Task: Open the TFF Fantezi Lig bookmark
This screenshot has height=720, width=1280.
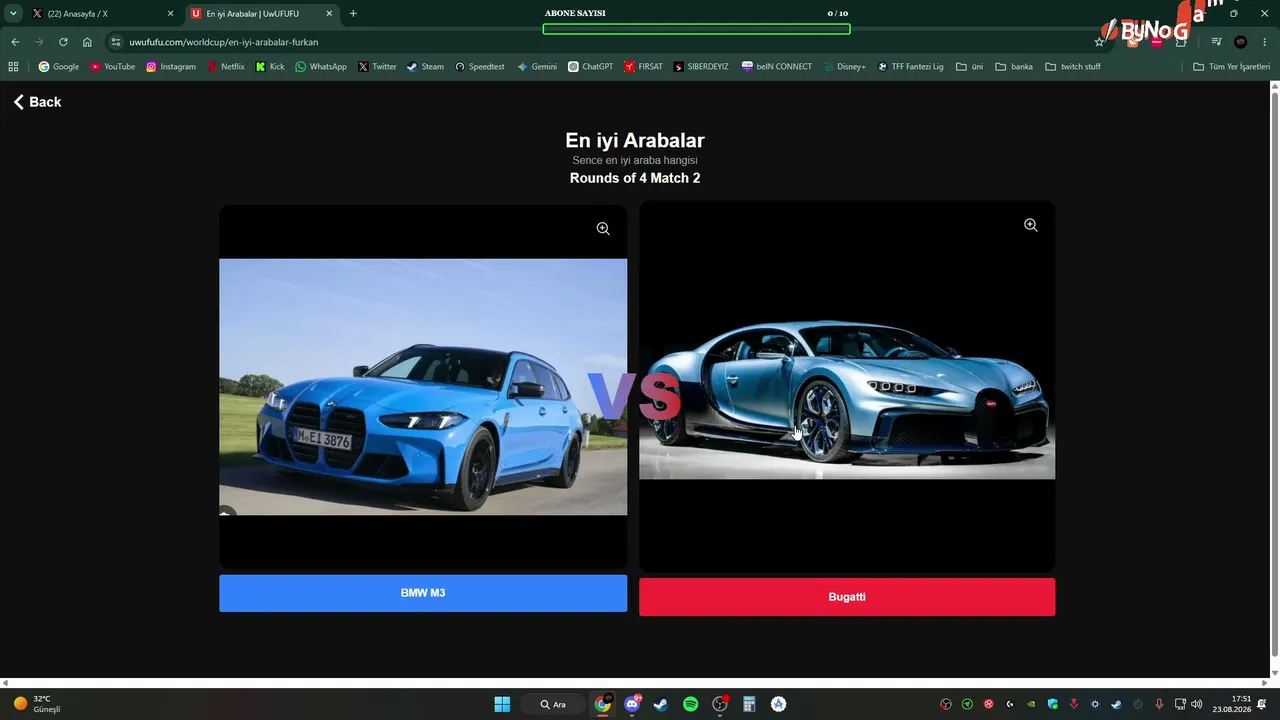Action: [910, 67]
